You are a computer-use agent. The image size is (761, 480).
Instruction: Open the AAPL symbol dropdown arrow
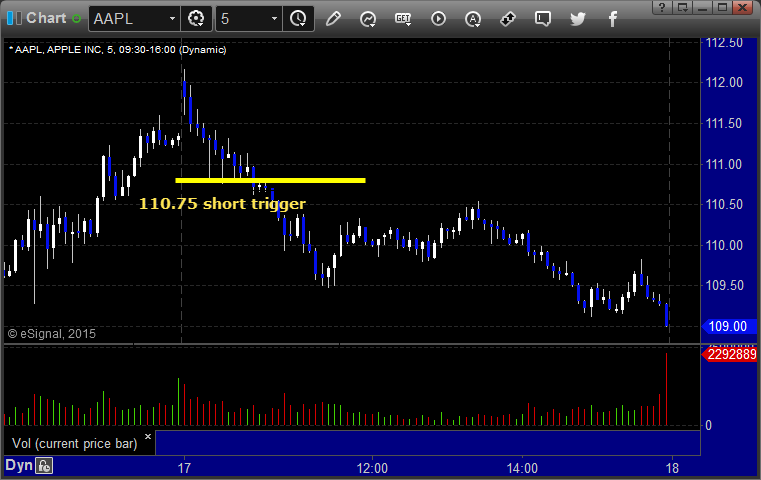tap(172, 19)
